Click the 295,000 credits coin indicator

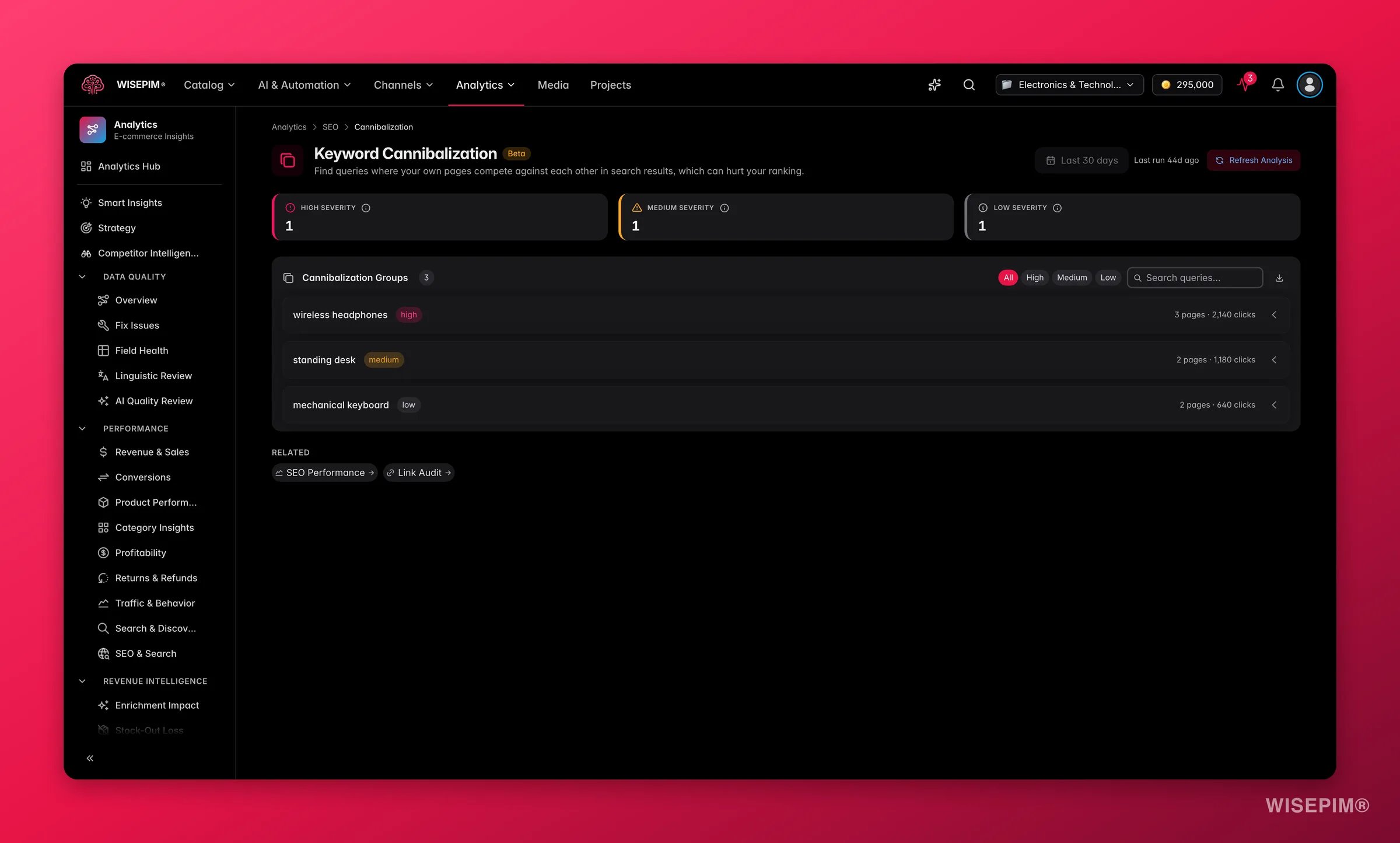click(1187, 85)
